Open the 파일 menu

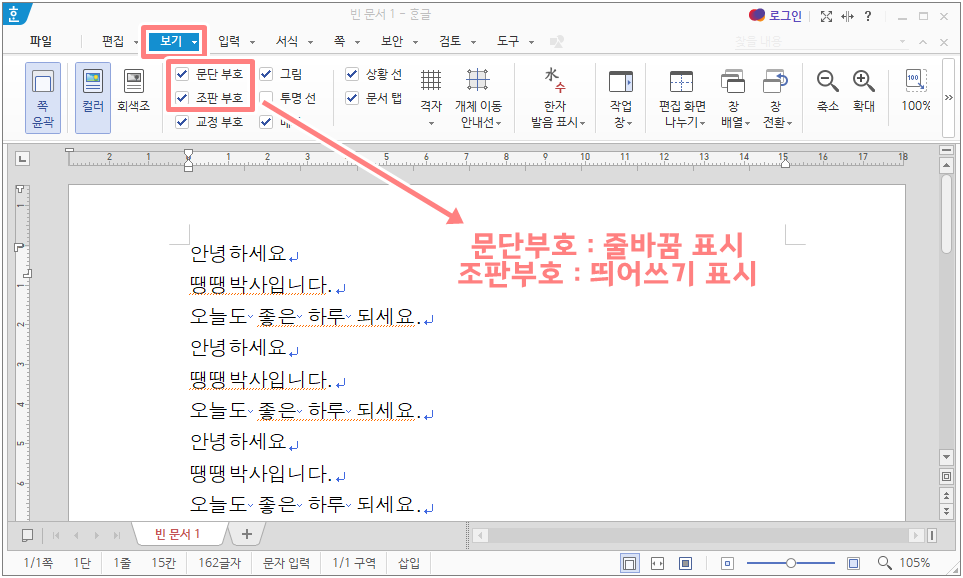pos(40,42)
